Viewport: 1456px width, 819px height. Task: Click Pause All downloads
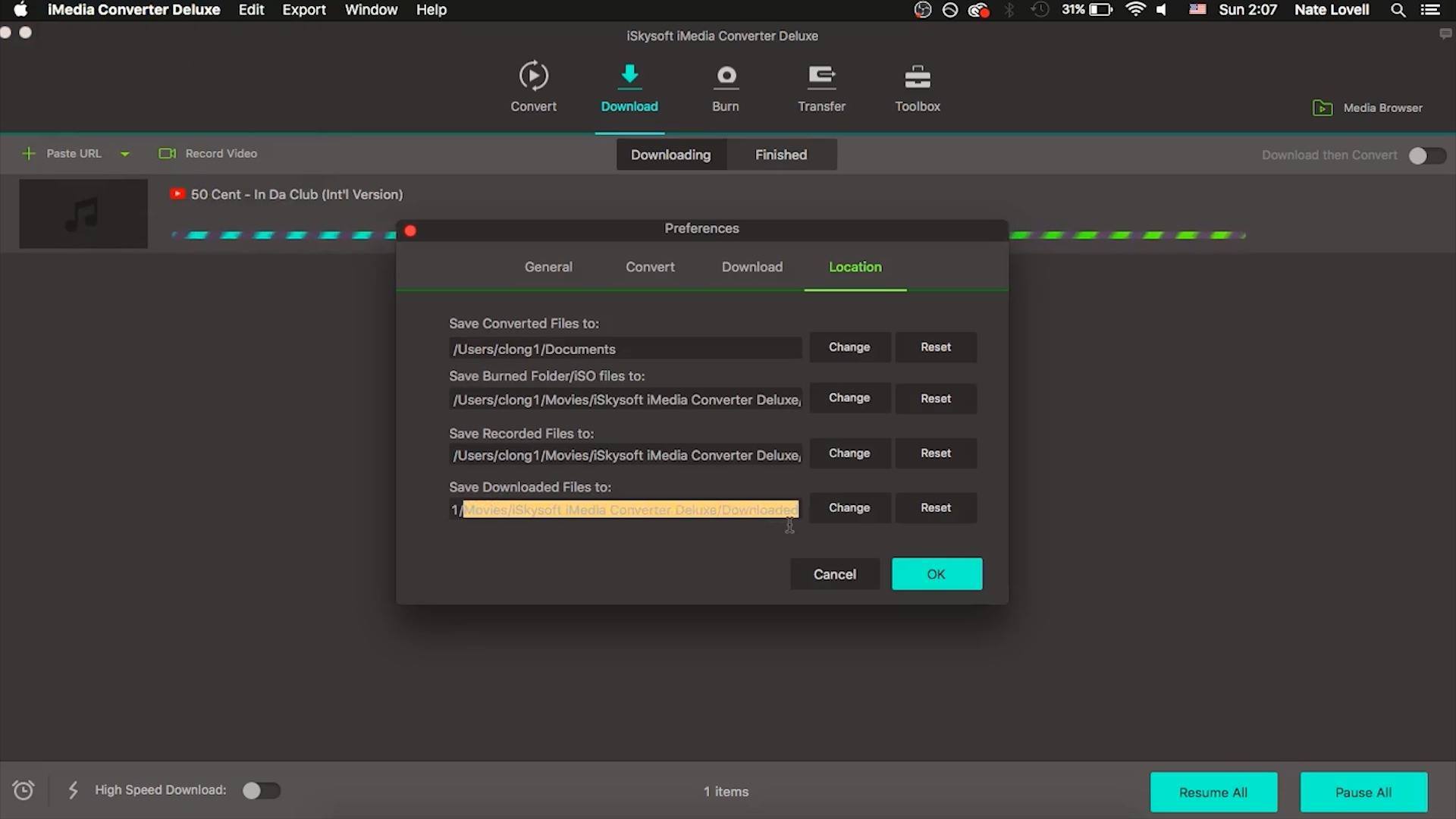(x=1363, y=792)
